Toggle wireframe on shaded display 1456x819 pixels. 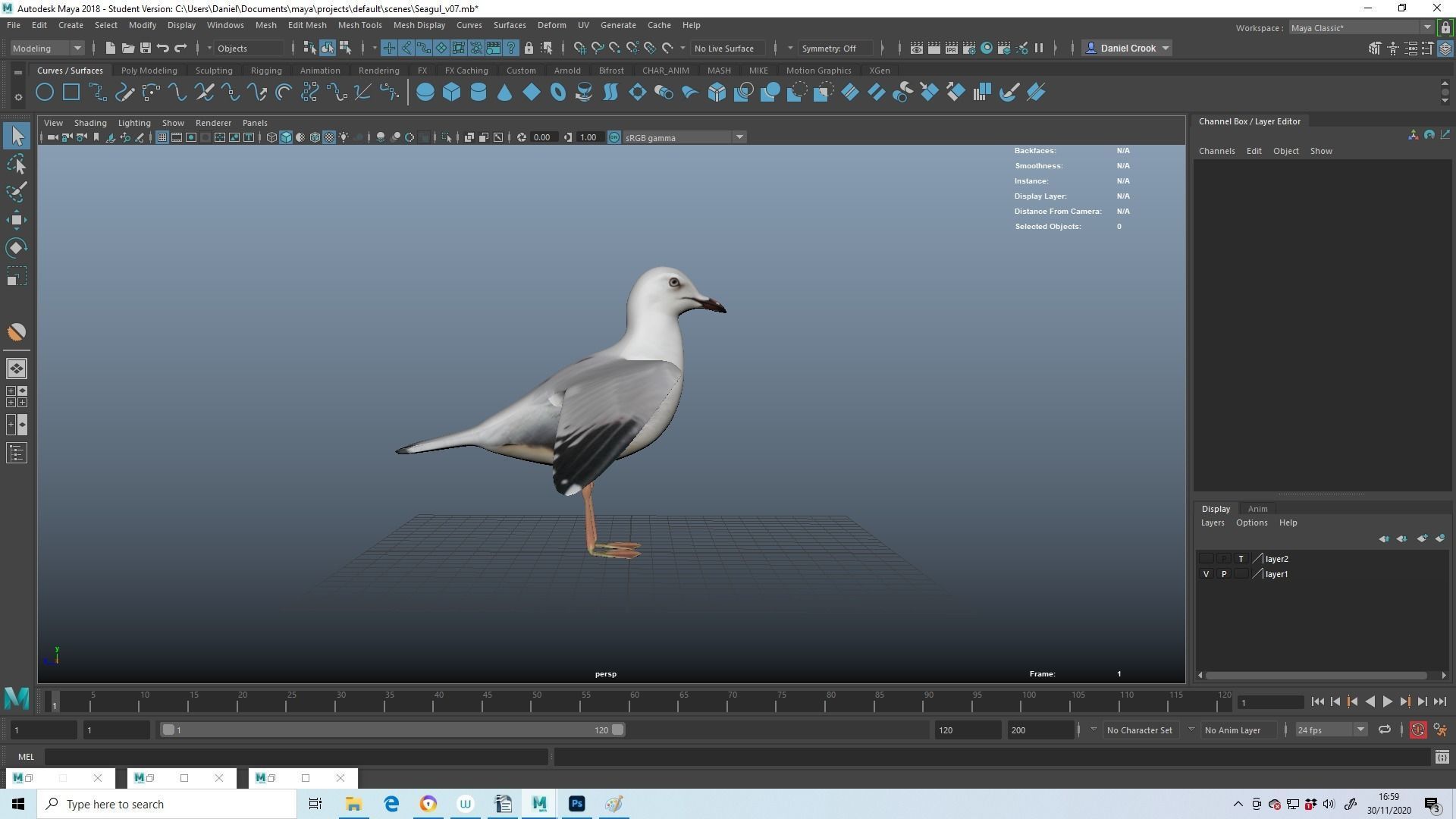[x=315, y=138]
